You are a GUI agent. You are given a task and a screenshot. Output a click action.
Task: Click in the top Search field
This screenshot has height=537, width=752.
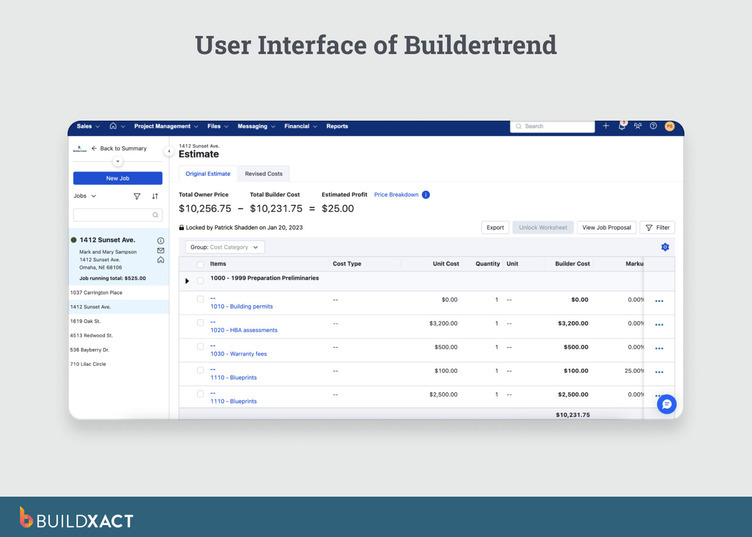point(552,126)
